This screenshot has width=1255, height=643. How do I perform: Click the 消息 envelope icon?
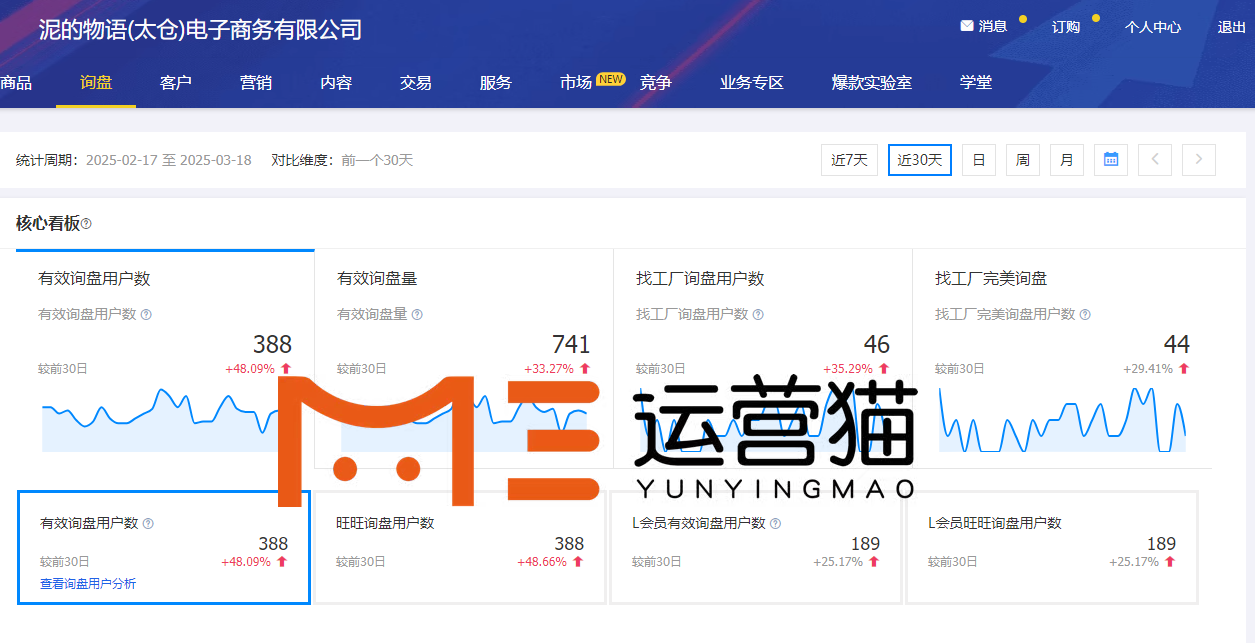point(967,27)
